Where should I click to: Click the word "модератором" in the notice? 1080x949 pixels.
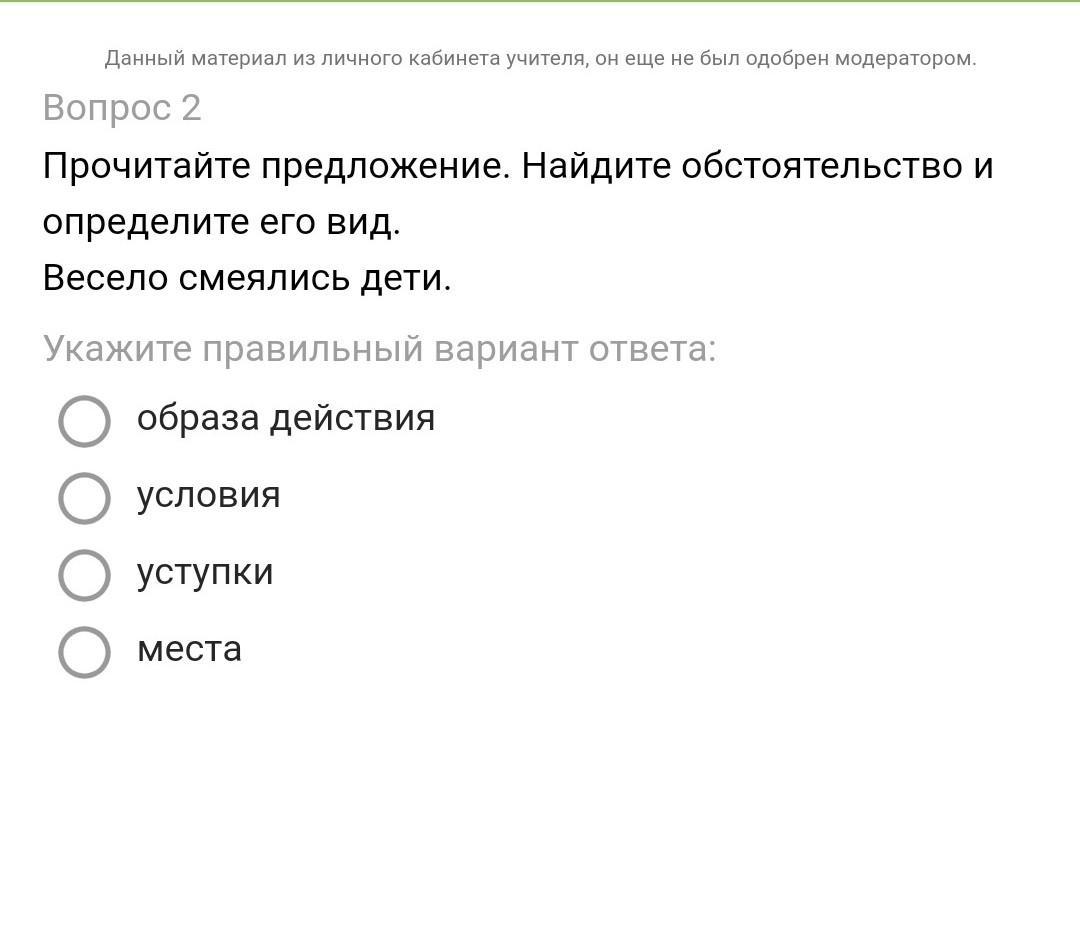pyautogui.click(x=904, y=58)
